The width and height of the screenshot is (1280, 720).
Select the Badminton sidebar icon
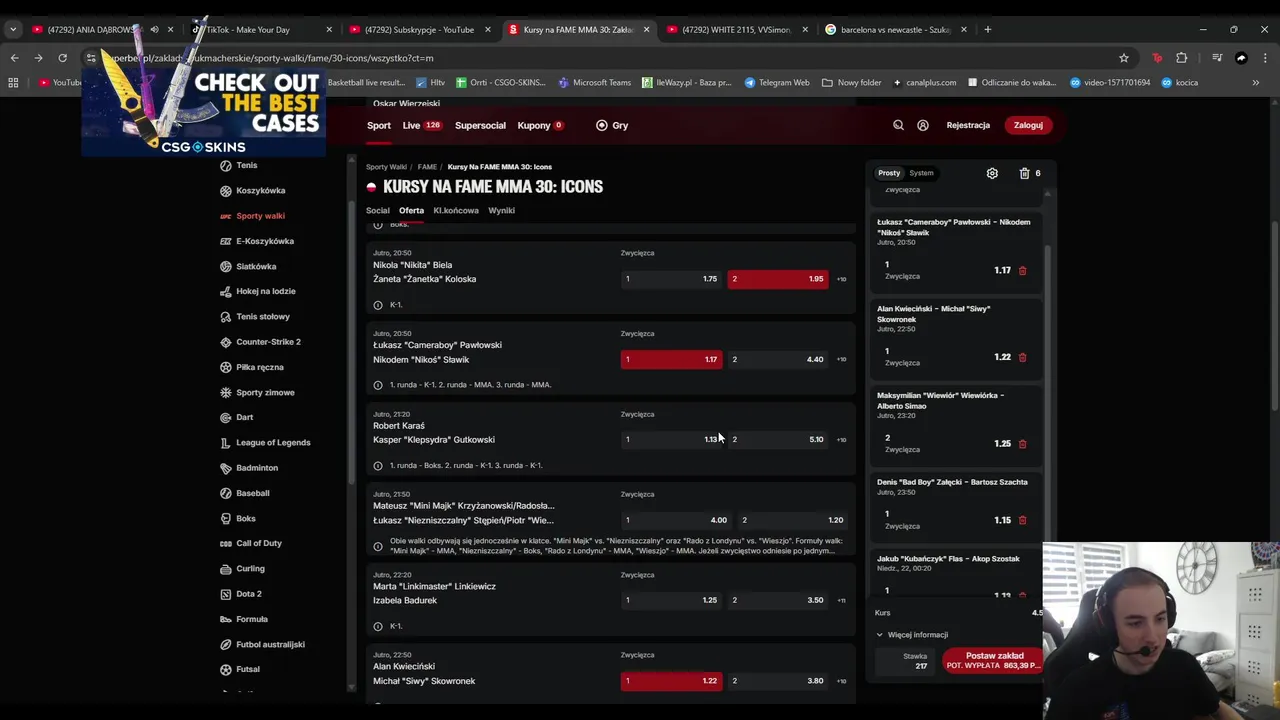(226, 468)
